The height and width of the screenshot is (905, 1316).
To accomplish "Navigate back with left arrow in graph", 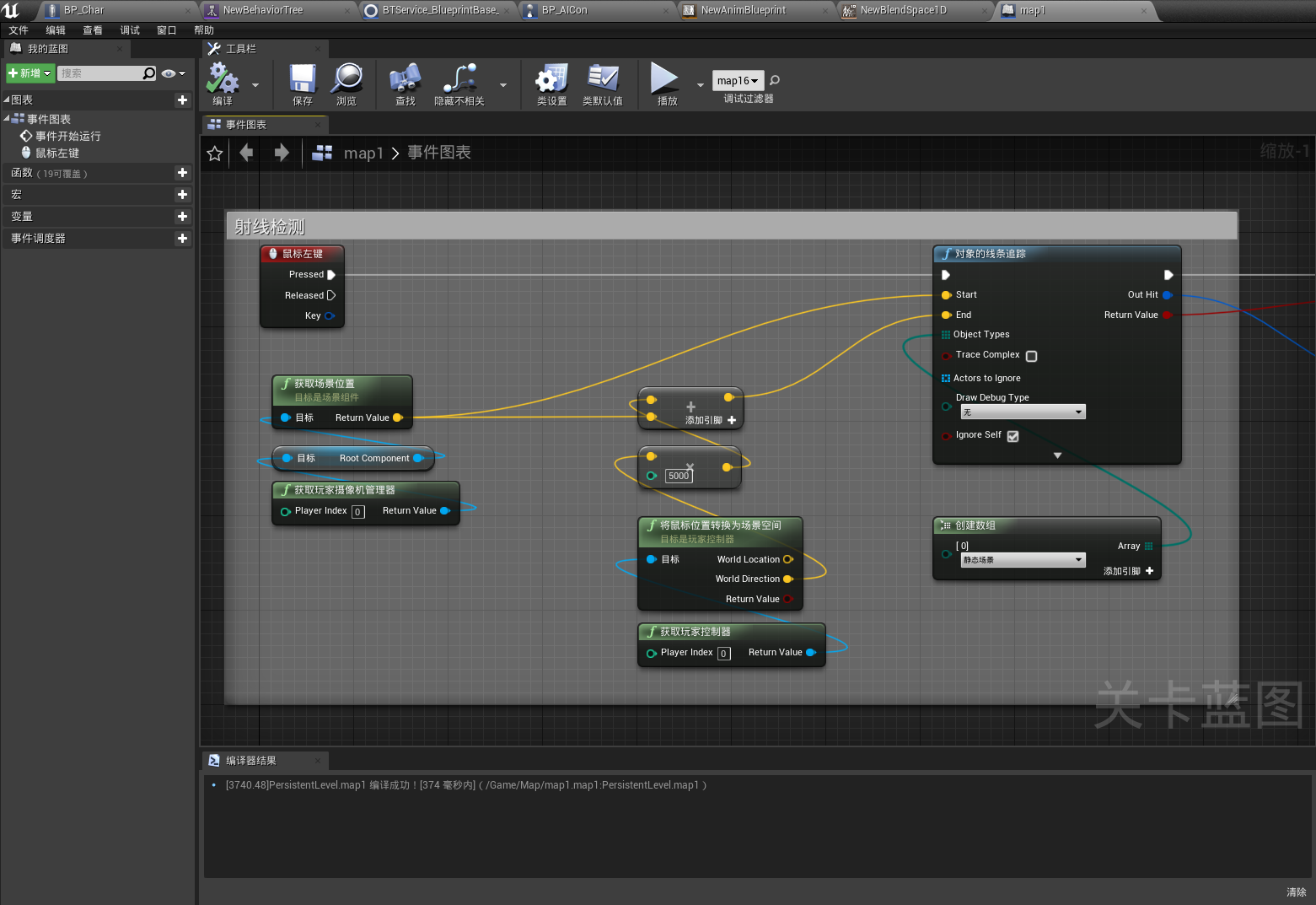I will coord(246,153).
